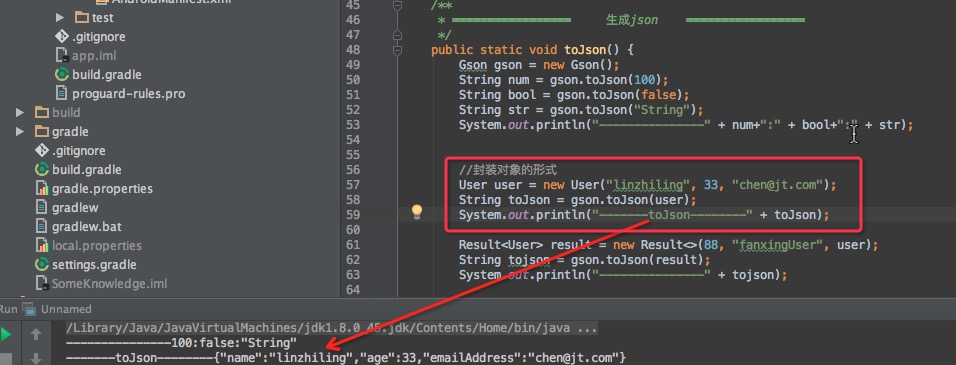
Task: Click the java executable path in console
Action: (332, 328)
